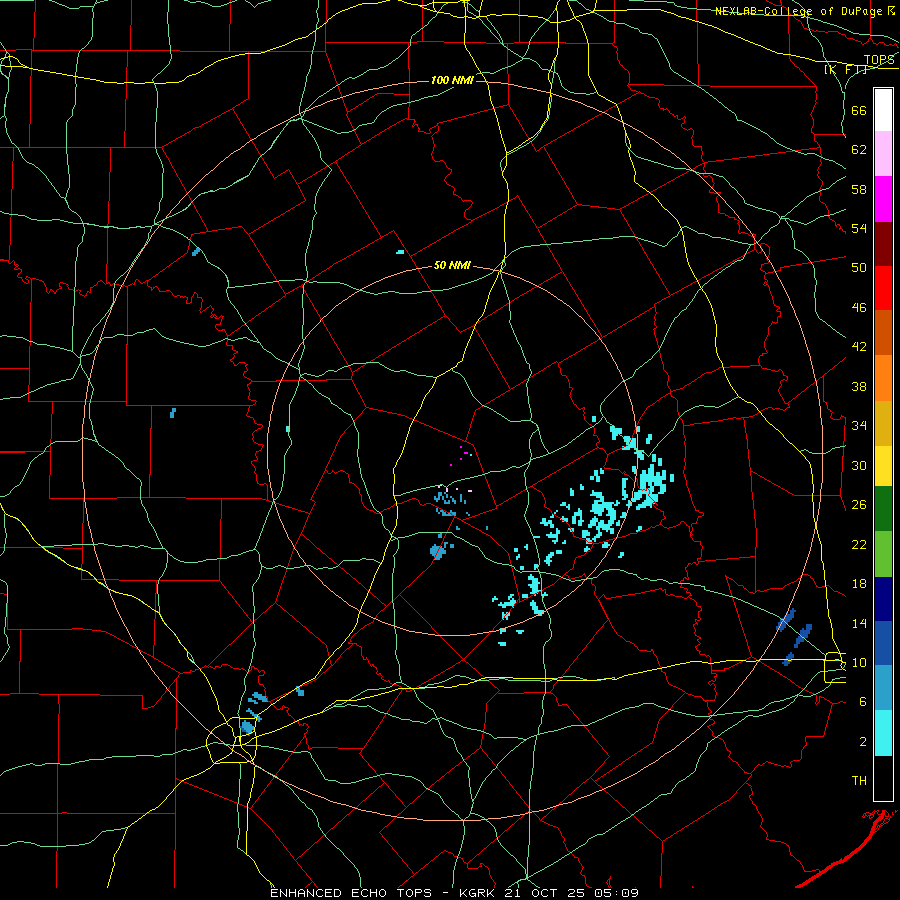The image size is (900, 900).
Task: Click the gold legend swatch
Action: 883,423
